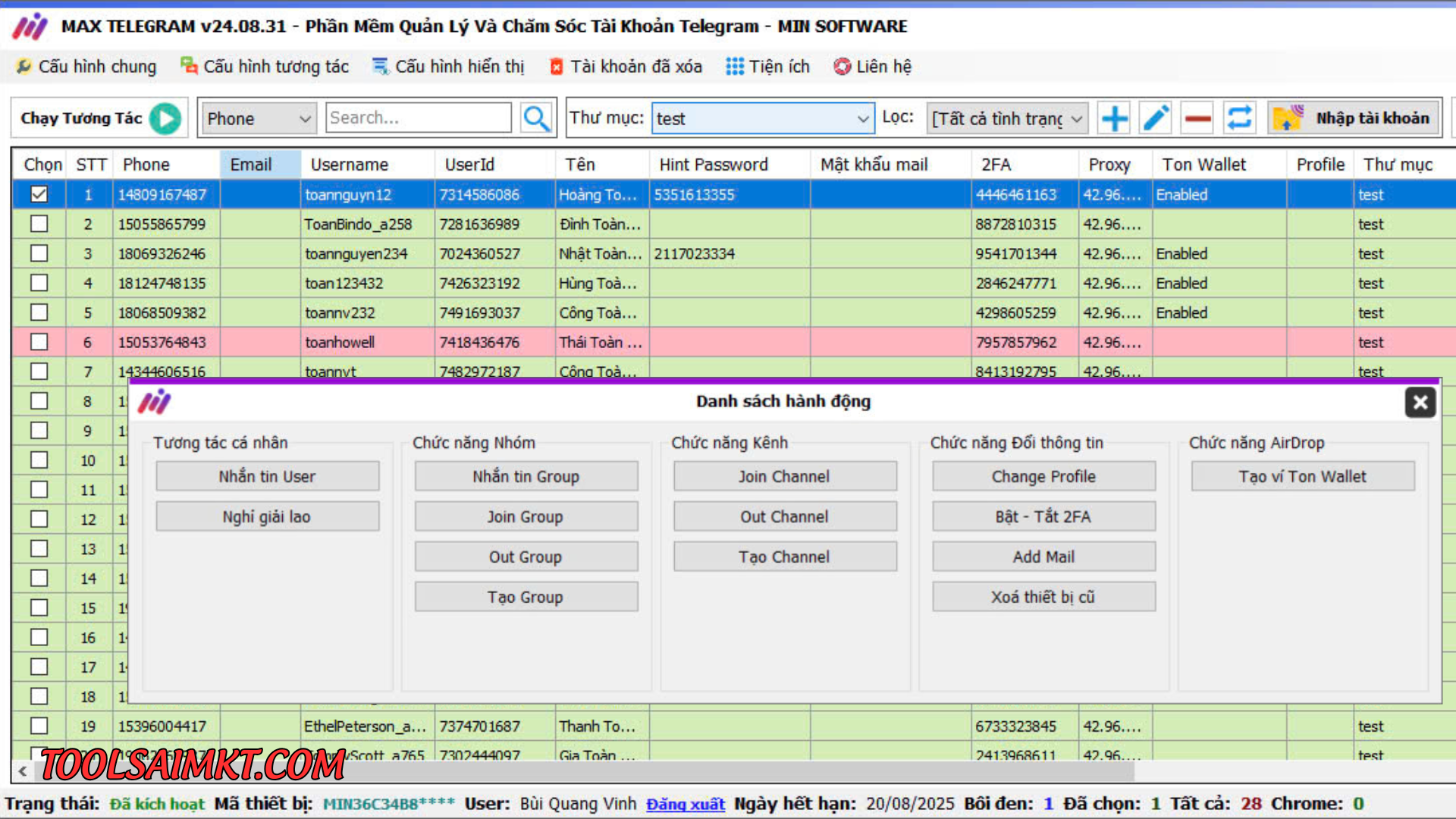Check the box for row 3 toannguyen234

[39, 253]
